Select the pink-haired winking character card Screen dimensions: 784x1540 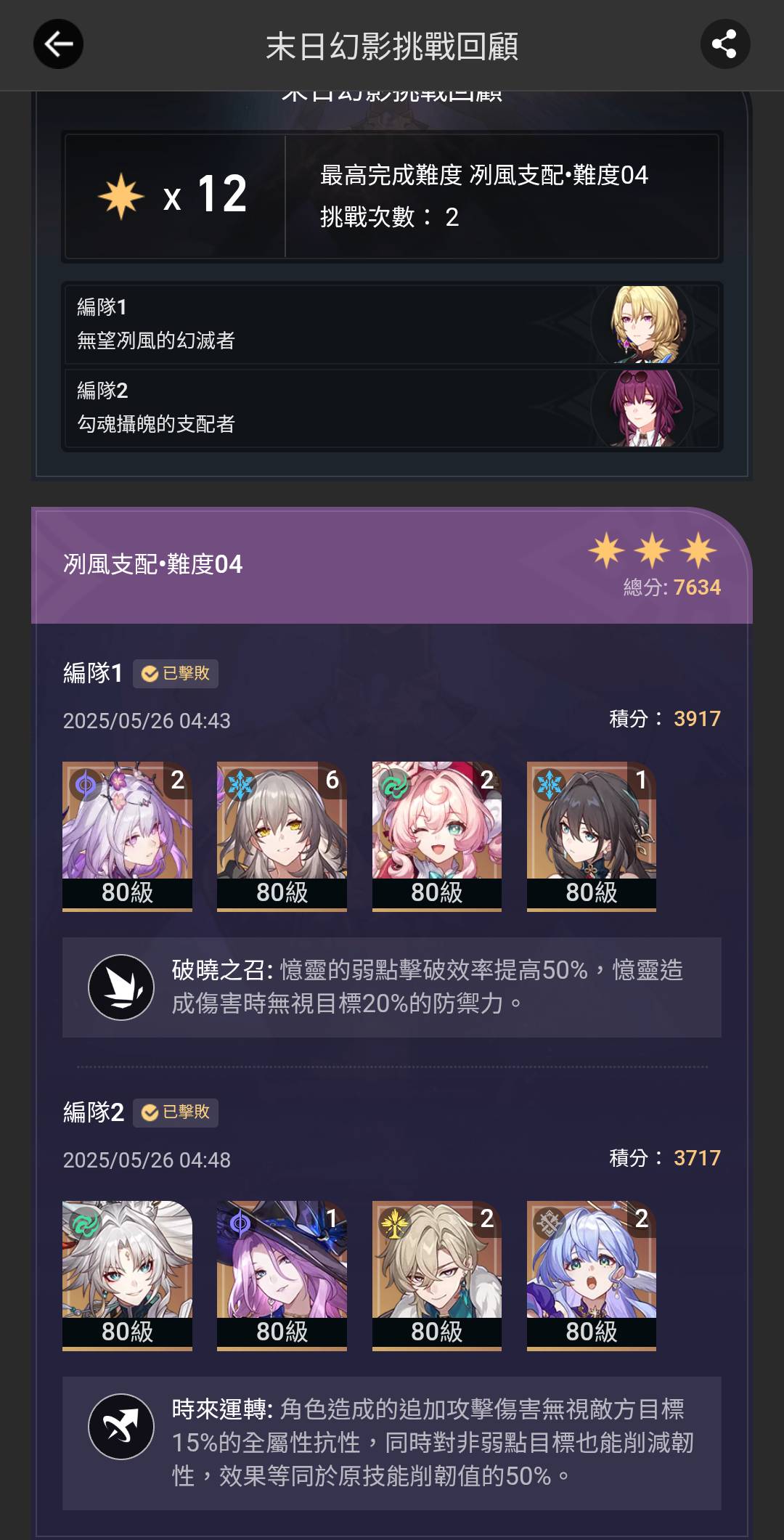click(436, 836)
